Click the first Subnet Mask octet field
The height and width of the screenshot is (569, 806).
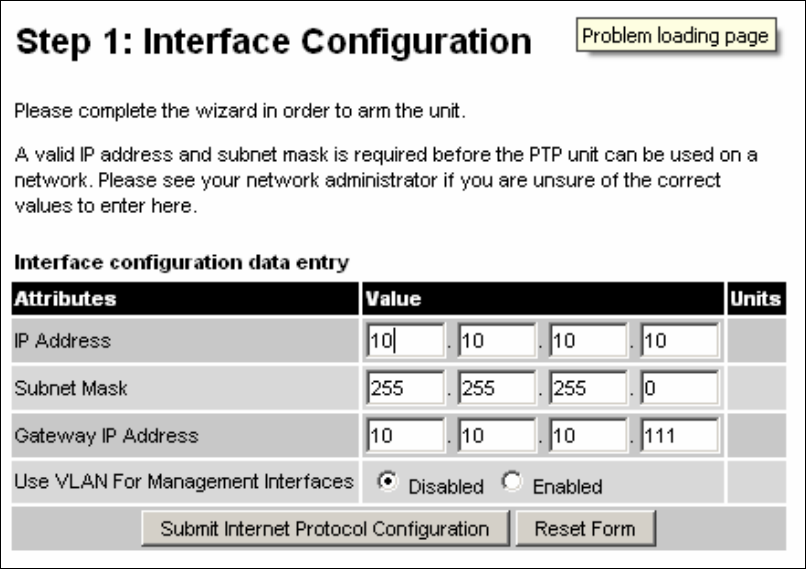click(x=405, y=388)
